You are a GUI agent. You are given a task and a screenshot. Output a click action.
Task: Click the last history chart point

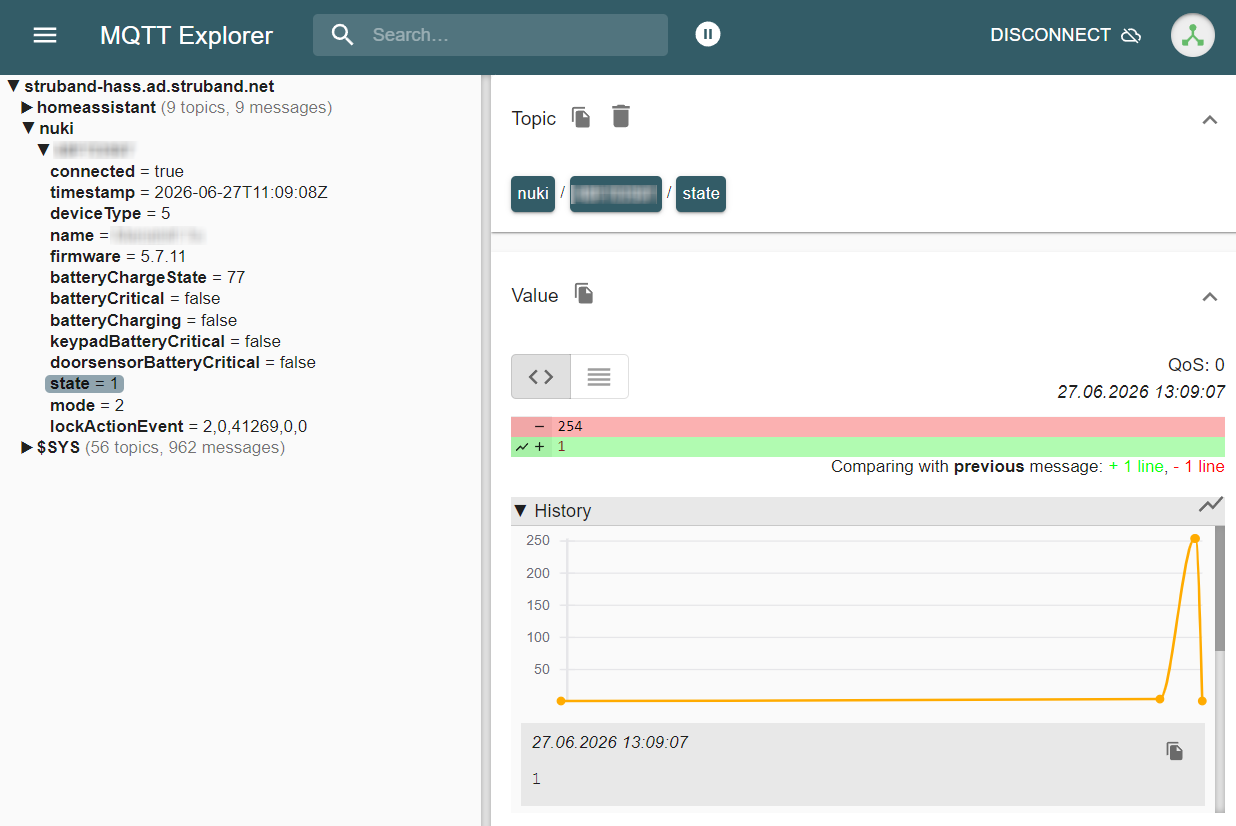click(1202, 701)
